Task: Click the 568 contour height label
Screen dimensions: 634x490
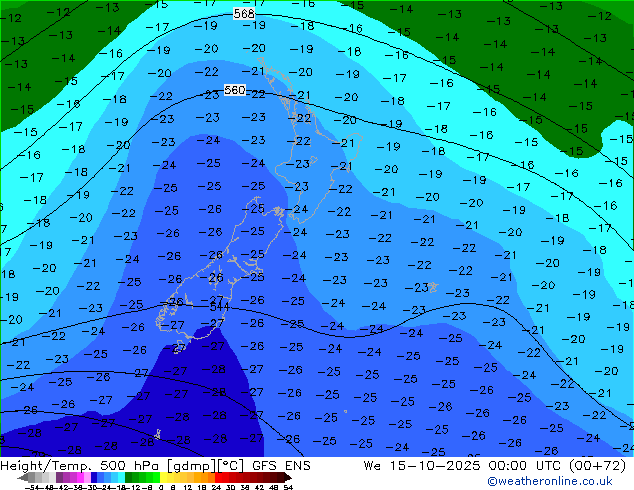Action: (244, 14)
